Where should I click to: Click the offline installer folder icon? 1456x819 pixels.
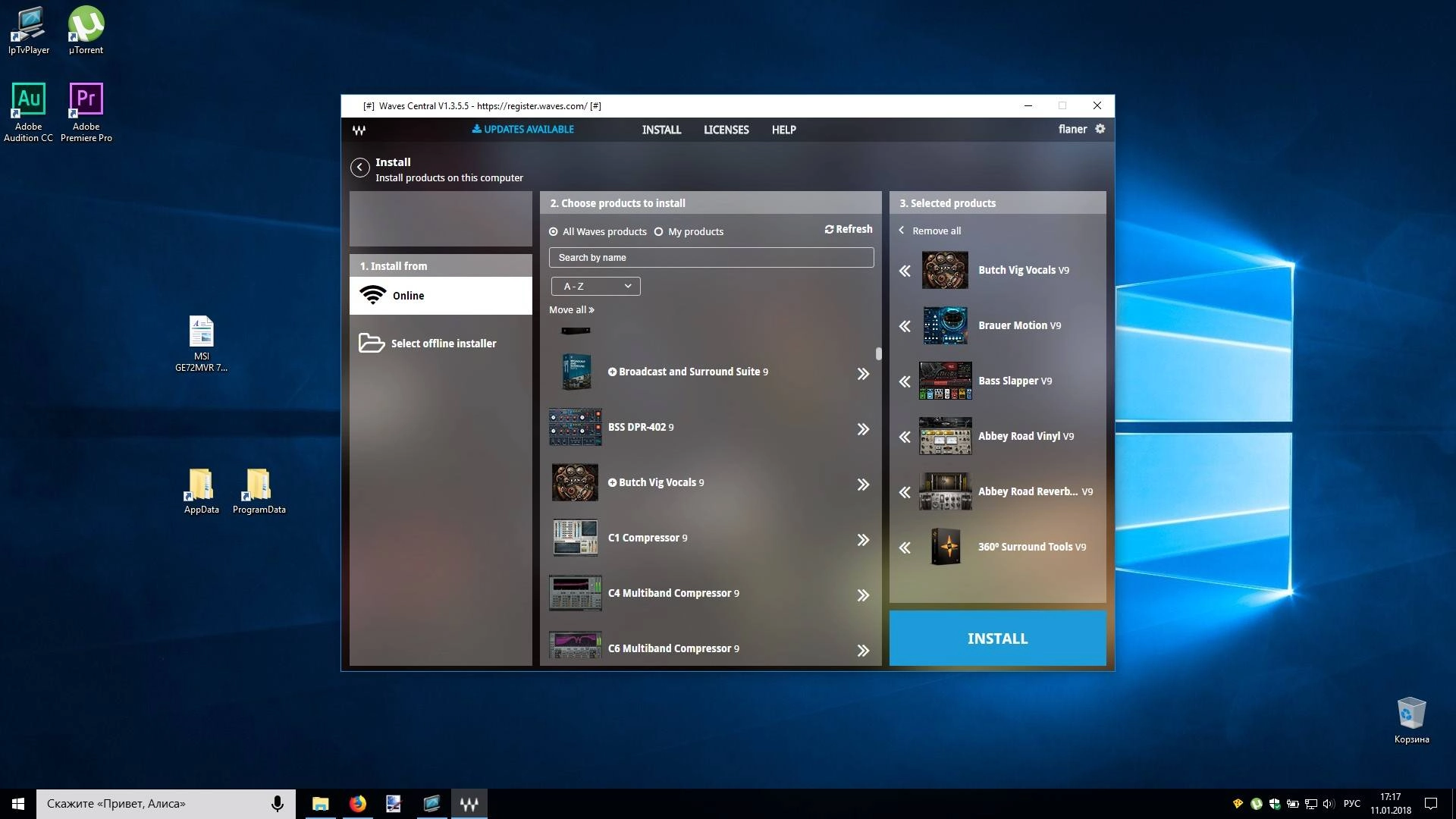coord(371,343)
